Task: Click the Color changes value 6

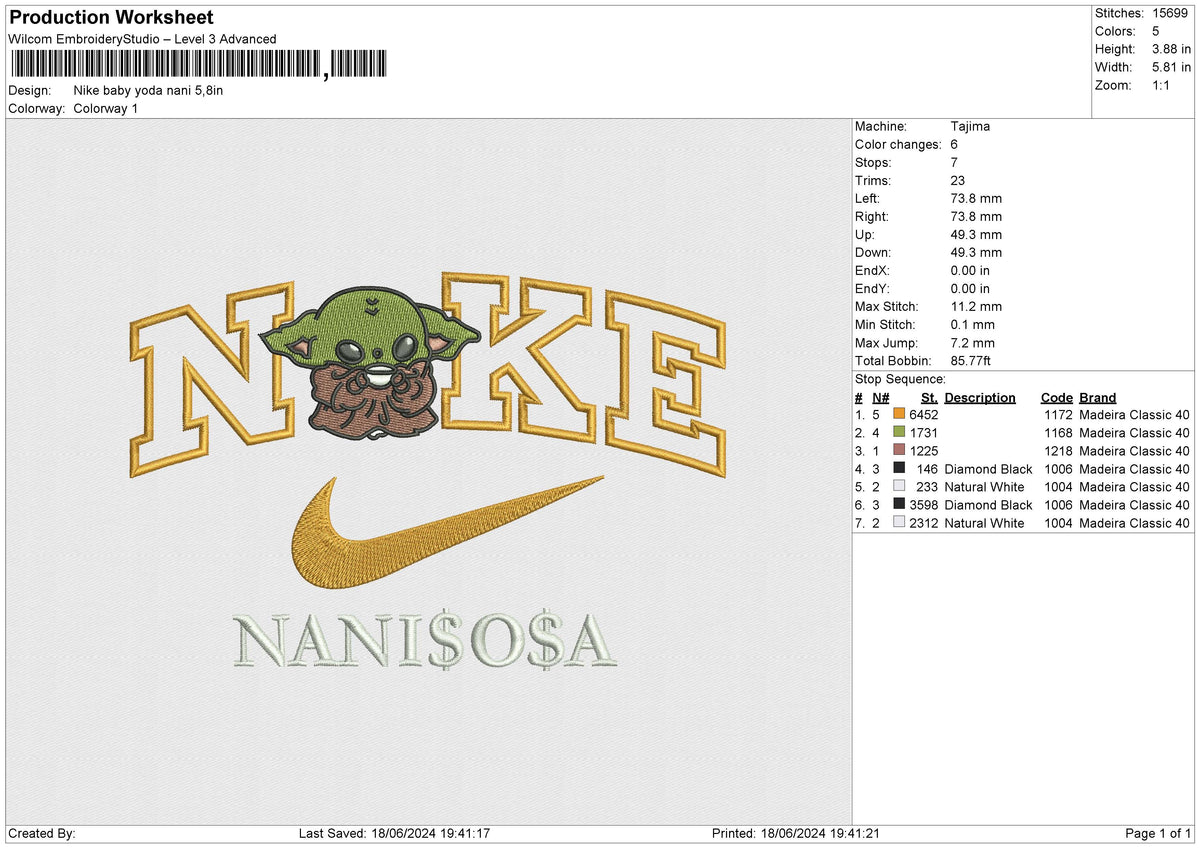Action: click(954, 144)
